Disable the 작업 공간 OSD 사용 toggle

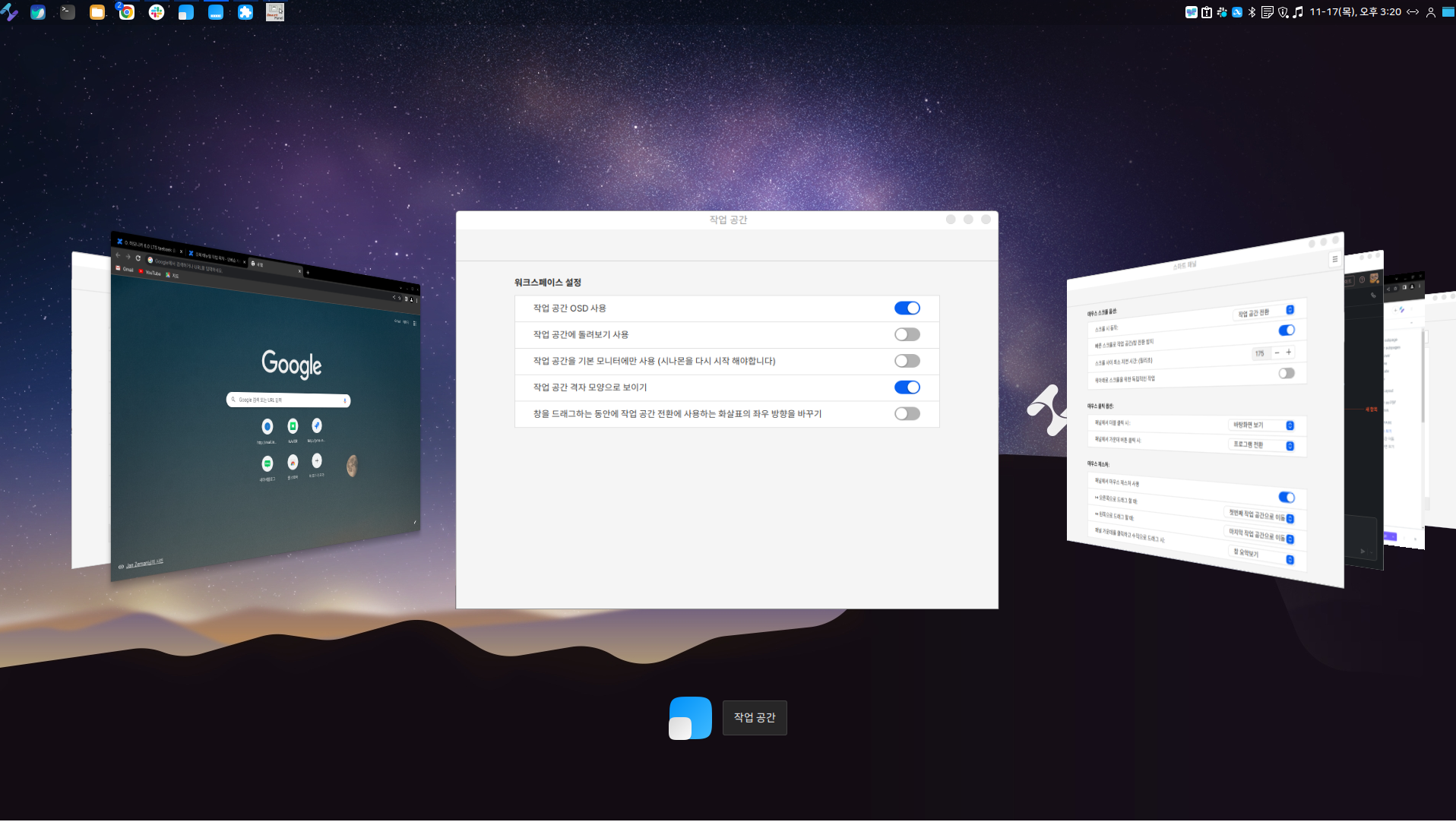907,308
